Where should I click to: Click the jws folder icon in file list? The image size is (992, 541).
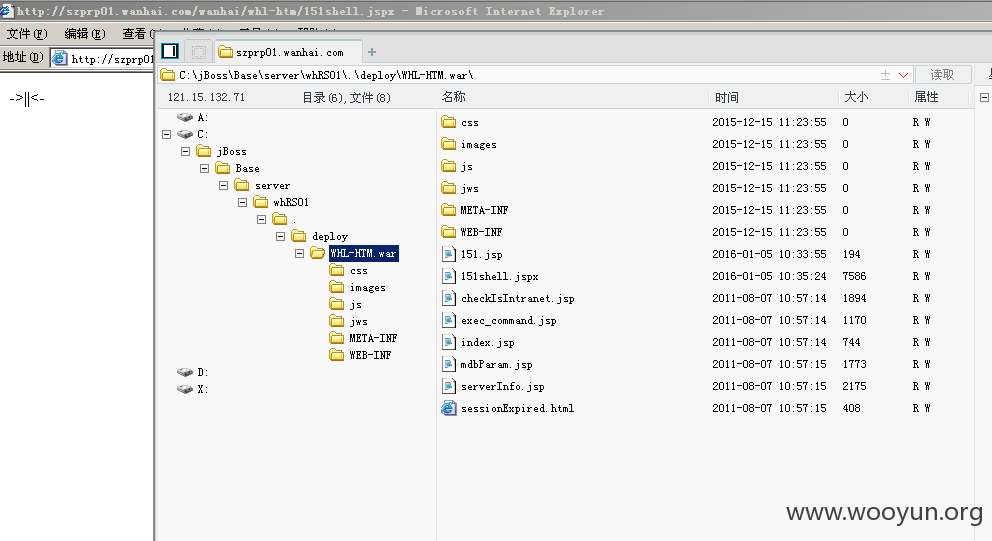click(449, 188)
